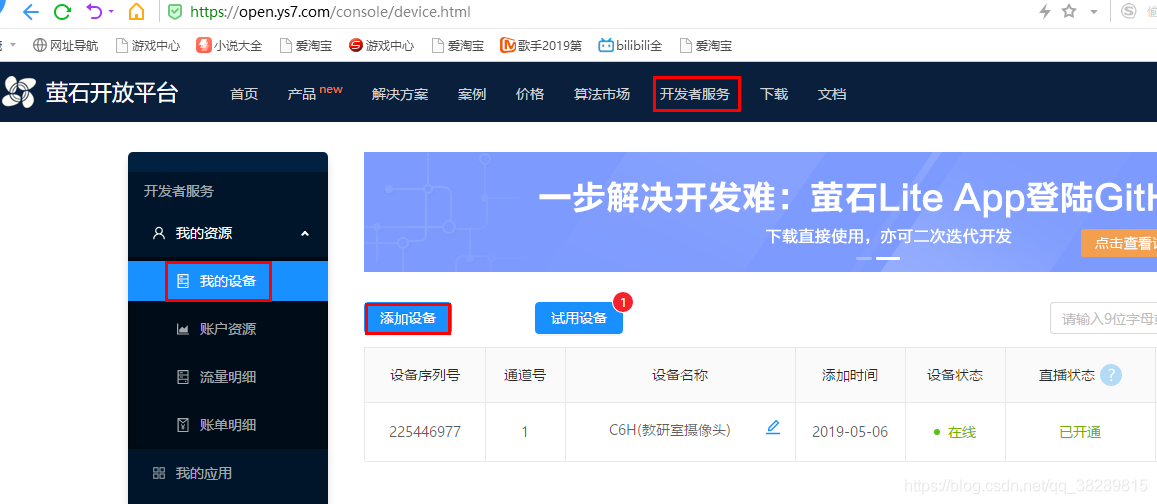Open 下载 navigation item
The height and width of the screenshot is (504, 1157).
coord(774,94)
